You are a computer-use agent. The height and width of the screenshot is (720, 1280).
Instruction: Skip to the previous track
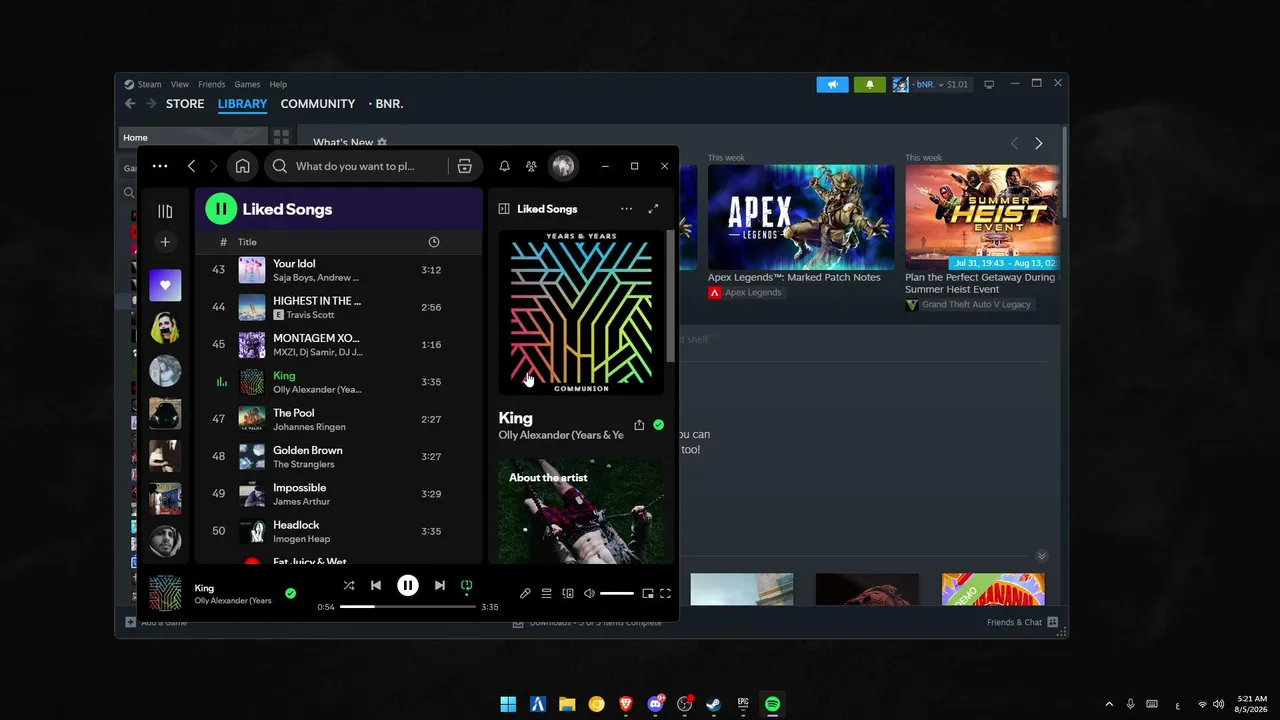[376, 585]
